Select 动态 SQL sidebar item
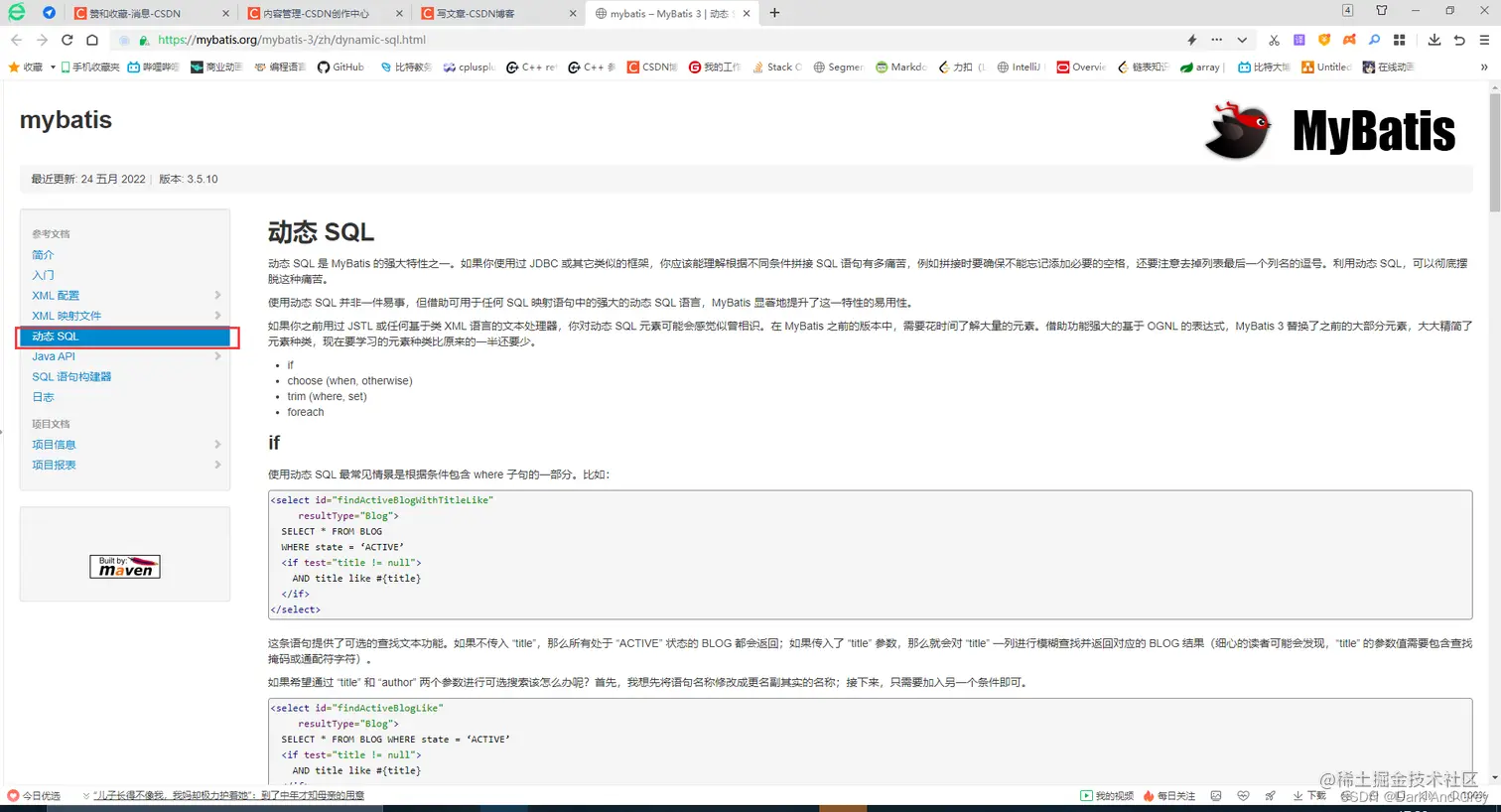The height and width of the screenshot is (812, 1501). 125,337
